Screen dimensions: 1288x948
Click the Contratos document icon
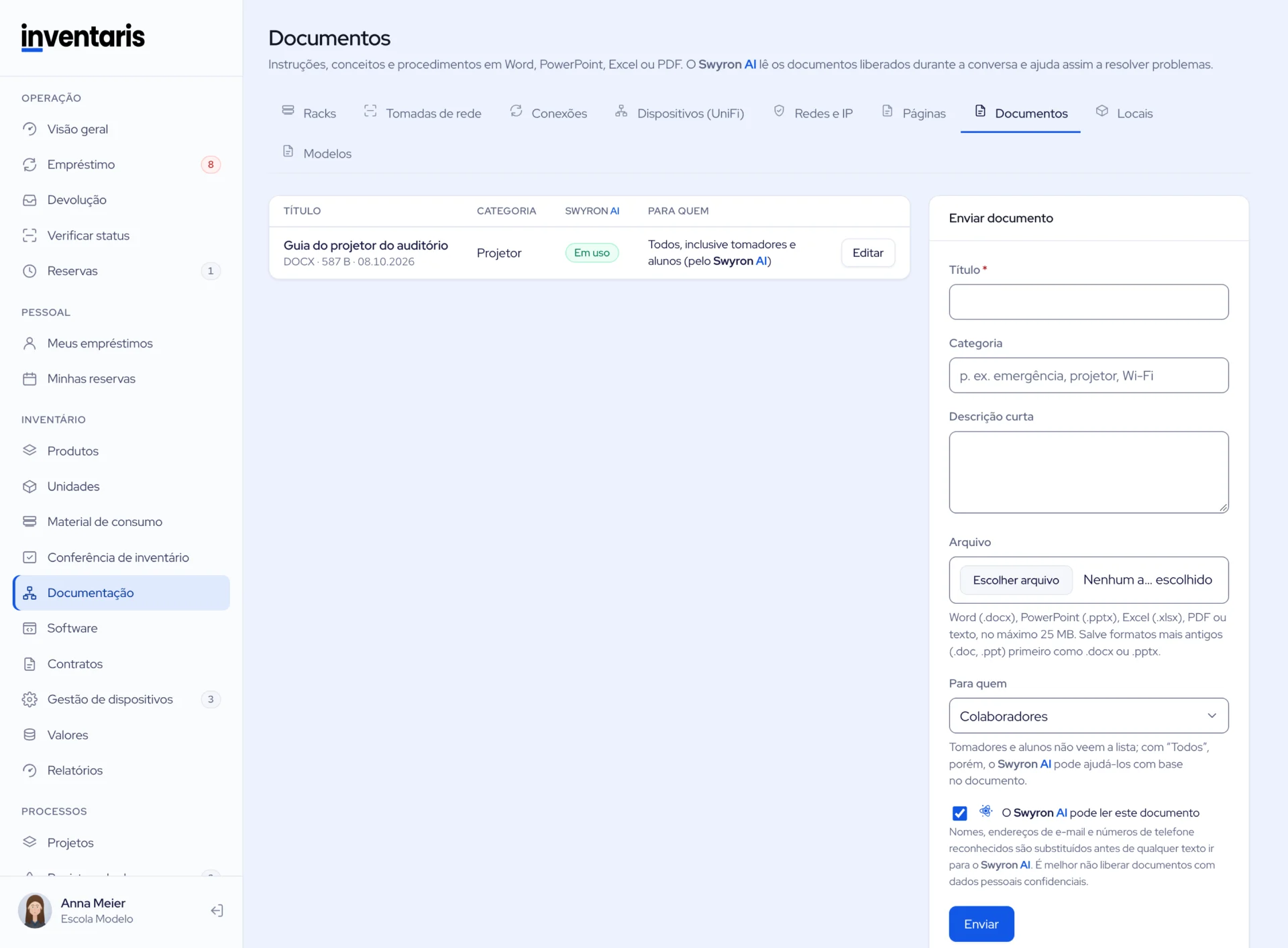30,664
